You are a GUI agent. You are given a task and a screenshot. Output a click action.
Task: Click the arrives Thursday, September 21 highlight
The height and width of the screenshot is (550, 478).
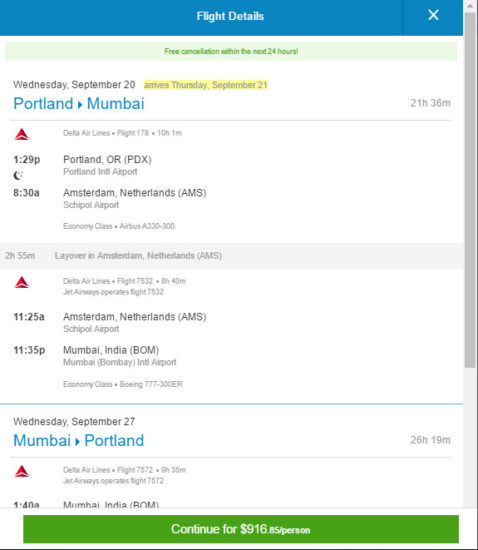click(206, 85)
